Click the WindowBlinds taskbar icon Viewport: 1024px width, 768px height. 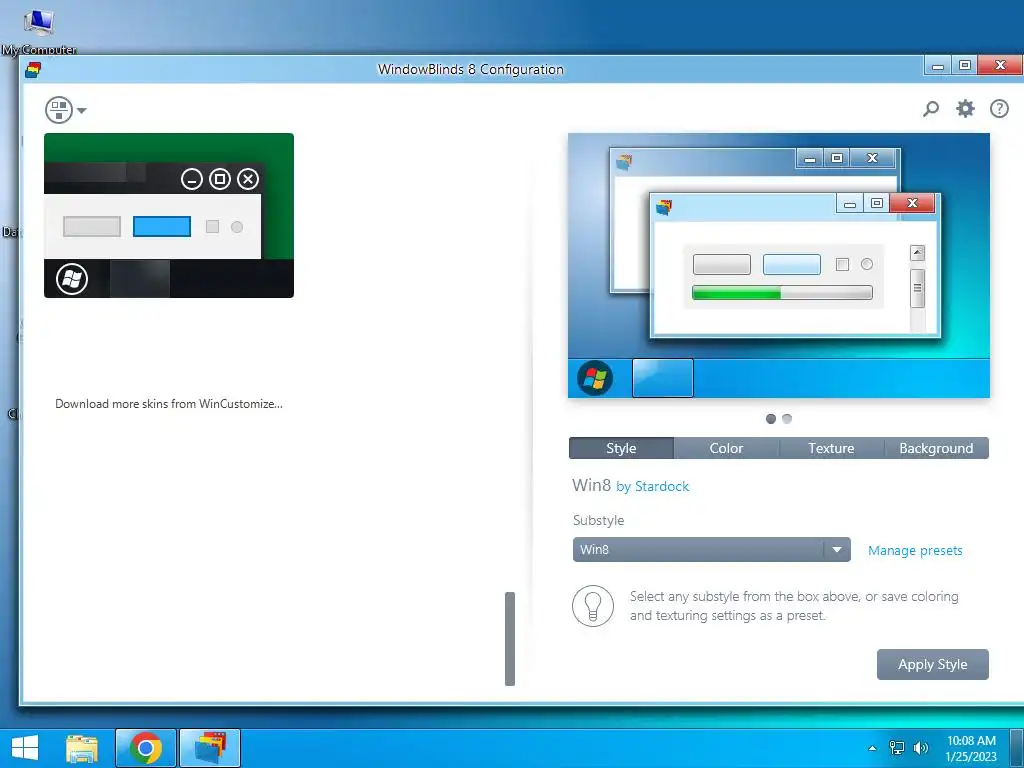[210, 748]
